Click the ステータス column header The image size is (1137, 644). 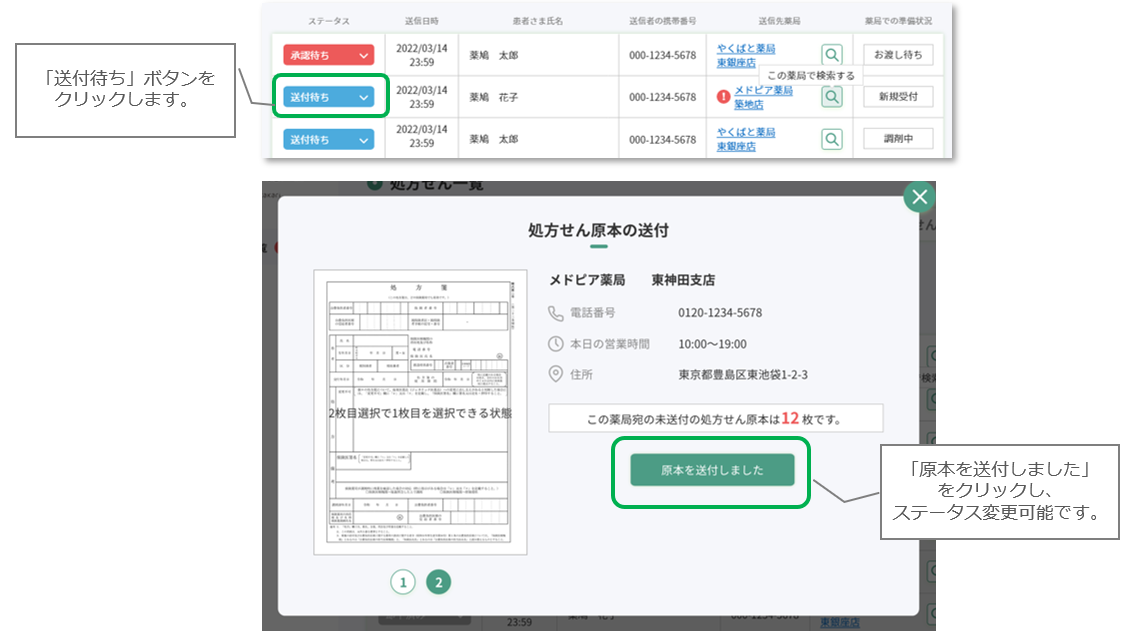[328, 21]
